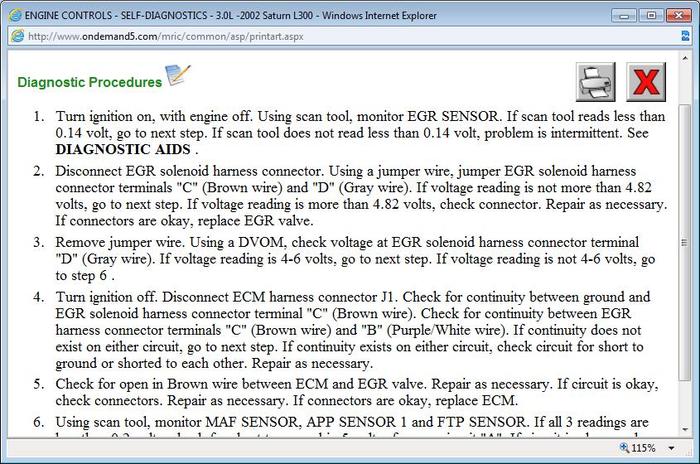Viewport: 700px width, 464px height.
Task: Click the window title text ENGINE CONTROLS - SELF-DIAGNOSTICS
Action: click(116, 15)
